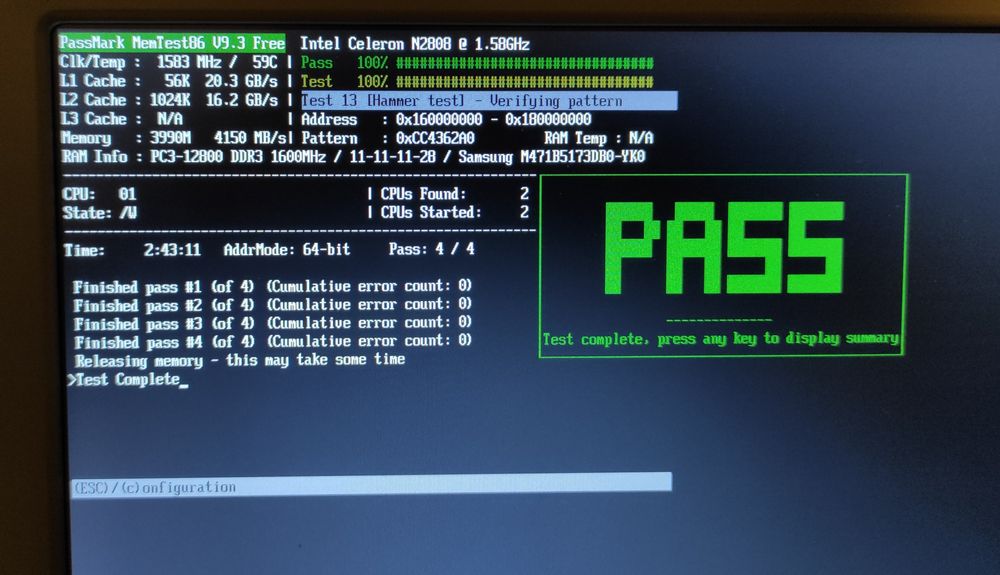Click the L3 Cache N/A entry
This screenshot has height=575, width=1000.
121,119
